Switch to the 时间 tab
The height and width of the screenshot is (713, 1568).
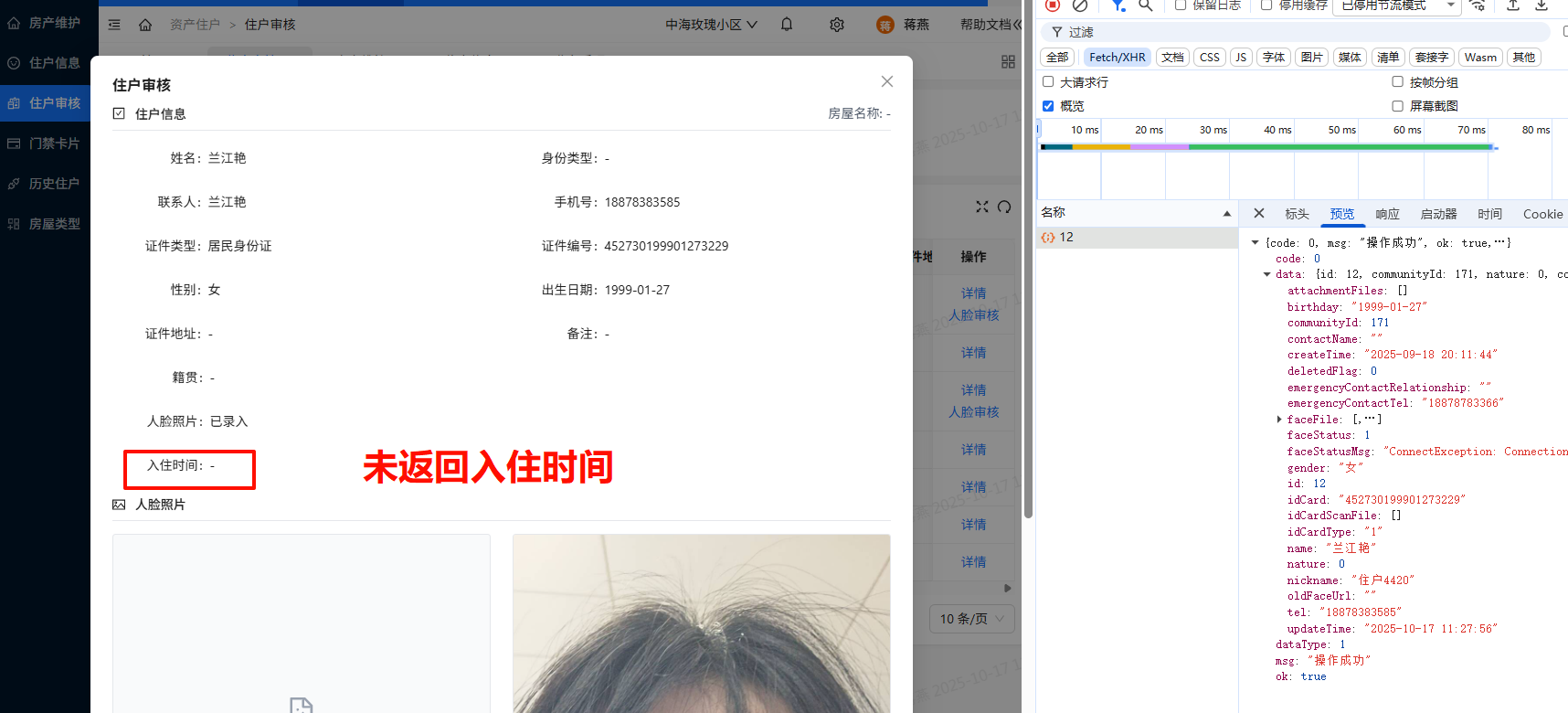(x=1489, y=214)
